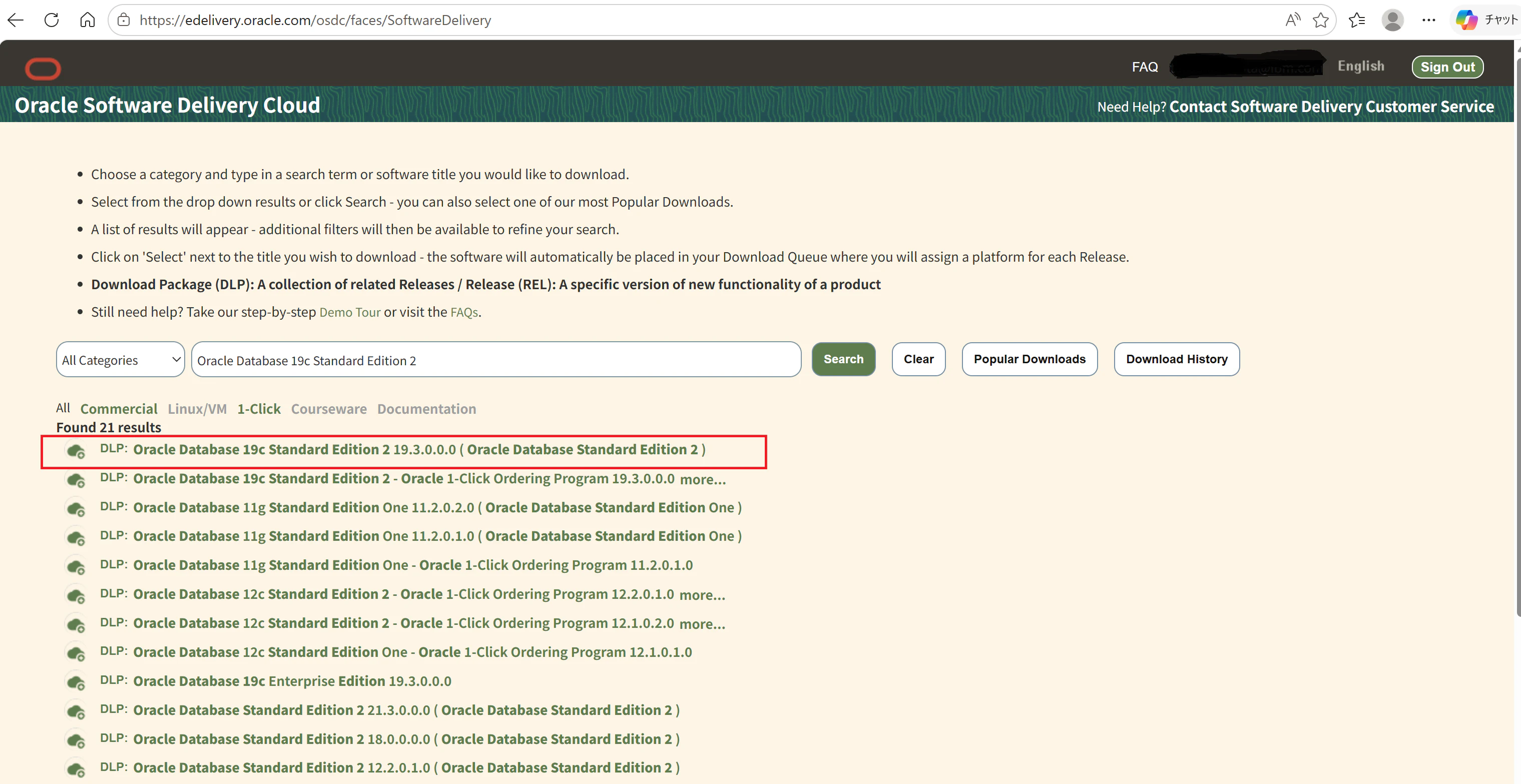This screenshot has height=784, width=1521.
Task: Click the browser address bar URL
Action: point(315,20)
